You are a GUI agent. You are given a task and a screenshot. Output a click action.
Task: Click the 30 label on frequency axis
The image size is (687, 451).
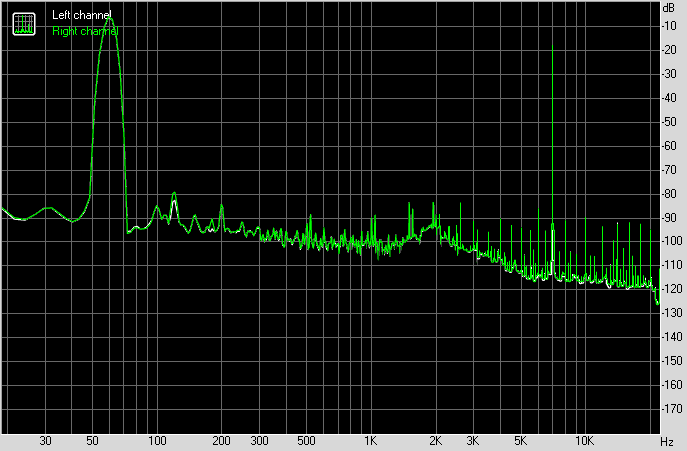[x=45, y=440]
